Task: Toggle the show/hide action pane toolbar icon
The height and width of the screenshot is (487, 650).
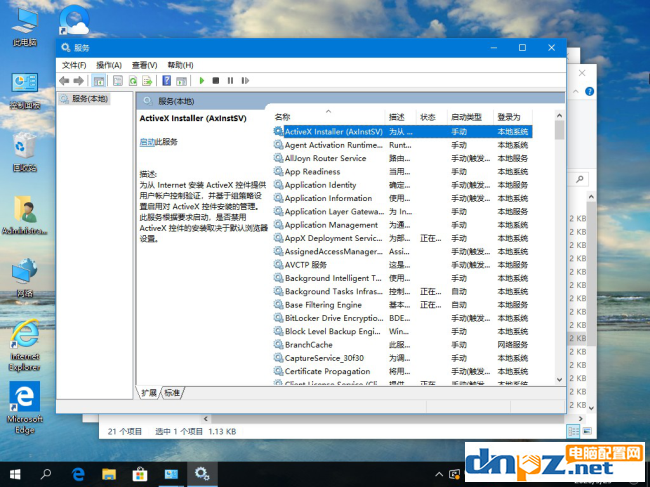Action: tap(181, 81)
